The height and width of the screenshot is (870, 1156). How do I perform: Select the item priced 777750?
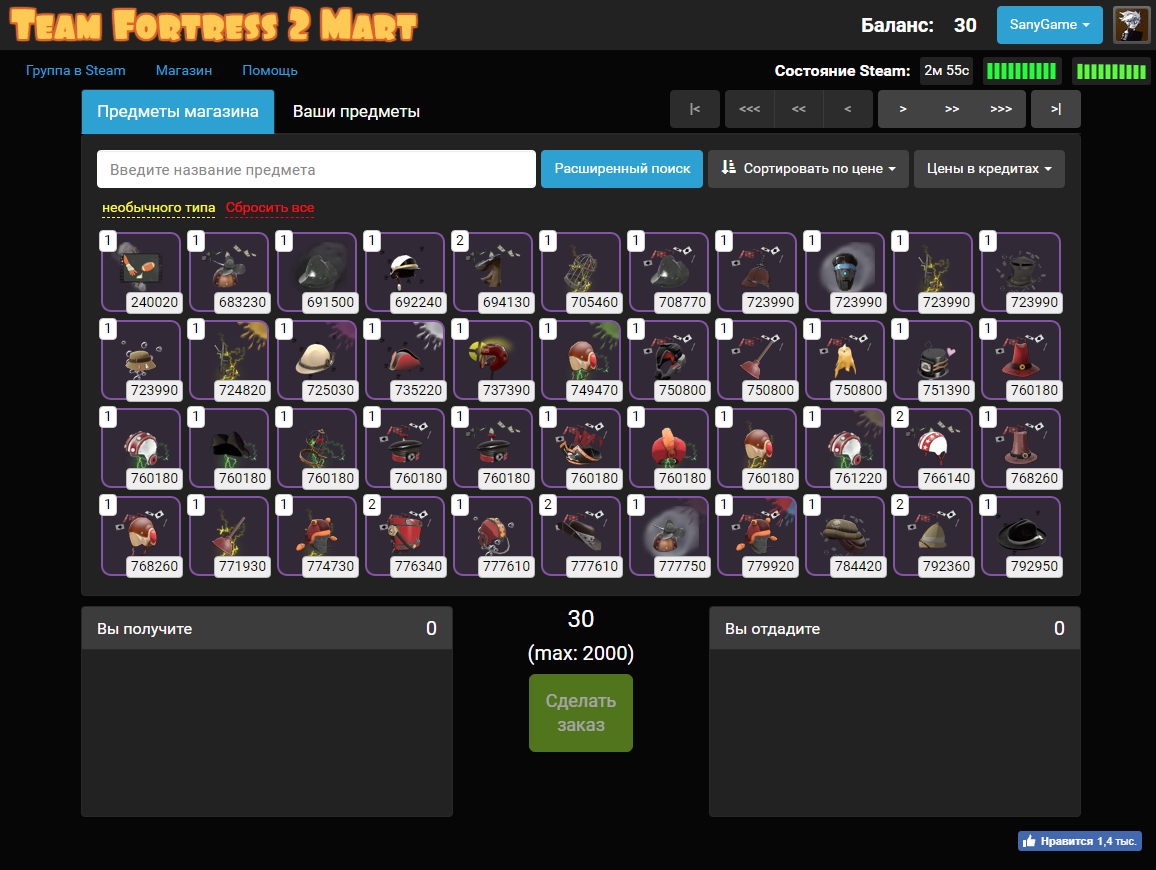click(x=669, y=536)
